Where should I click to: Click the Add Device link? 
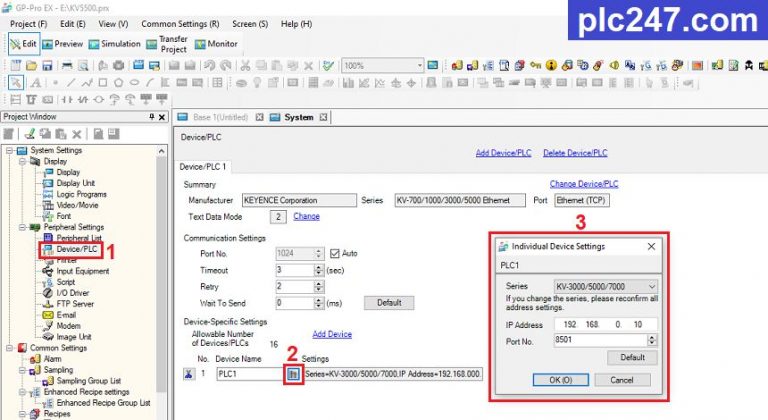[332, 334]
